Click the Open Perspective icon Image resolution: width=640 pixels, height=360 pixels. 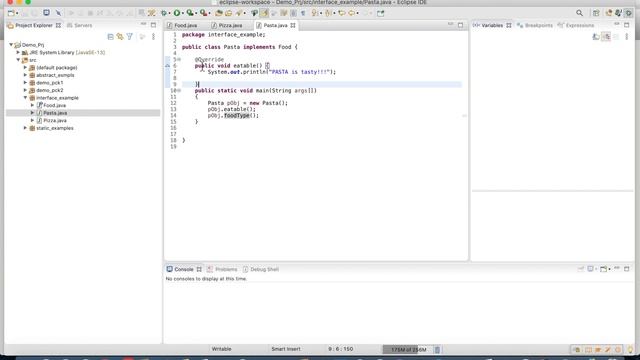pos(596,13)
